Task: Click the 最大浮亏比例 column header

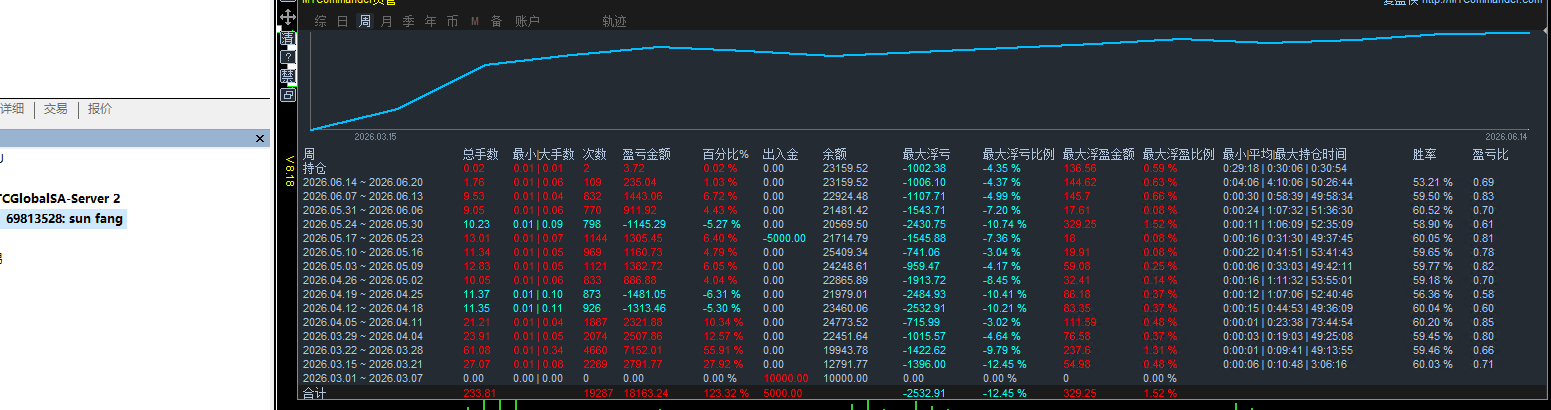Action: tap(1018, 154)
